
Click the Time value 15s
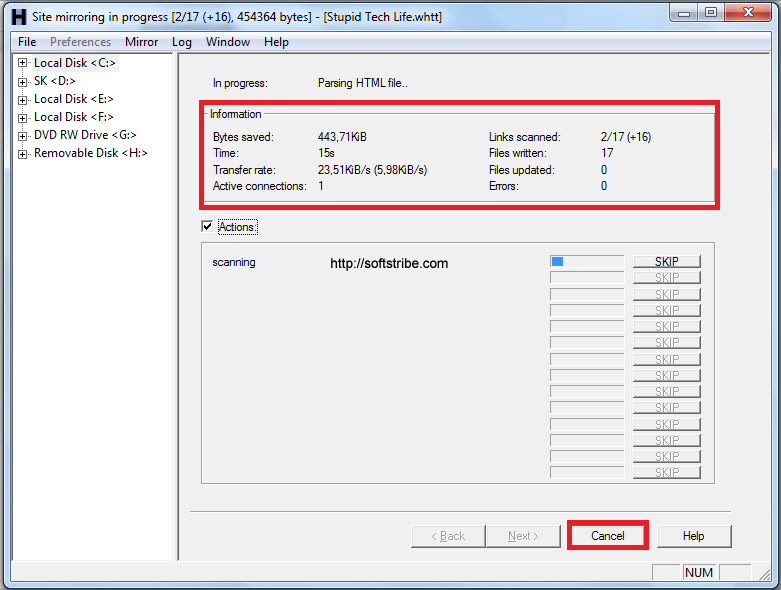(326, 153)
